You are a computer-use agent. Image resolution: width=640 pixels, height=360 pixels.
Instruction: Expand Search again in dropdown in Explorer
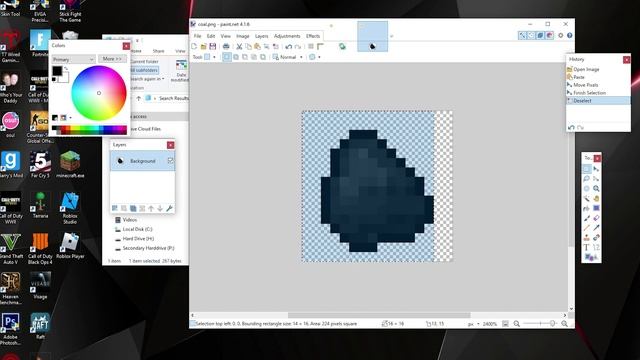coord(147,79)
